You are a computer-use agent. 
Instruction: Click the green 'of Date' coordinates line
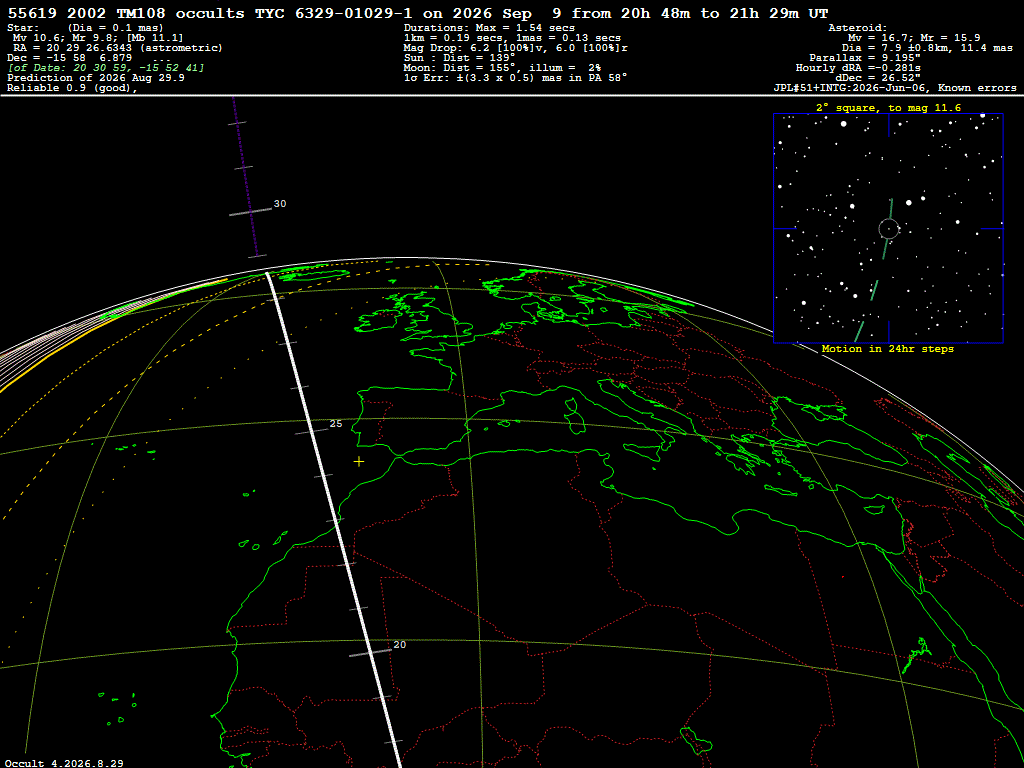click(x=106, y=68)
